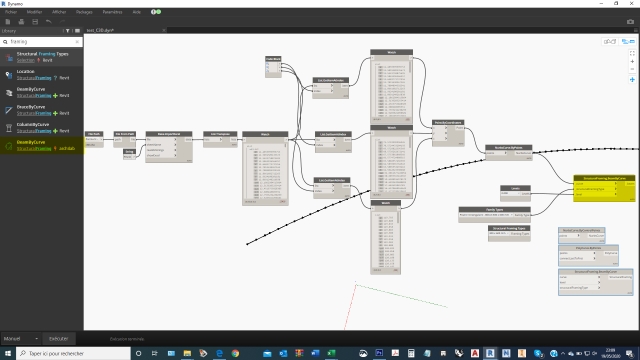Open Word from the taskbar
This screenshot has height=360, width=640.
[x=315, y=353]
